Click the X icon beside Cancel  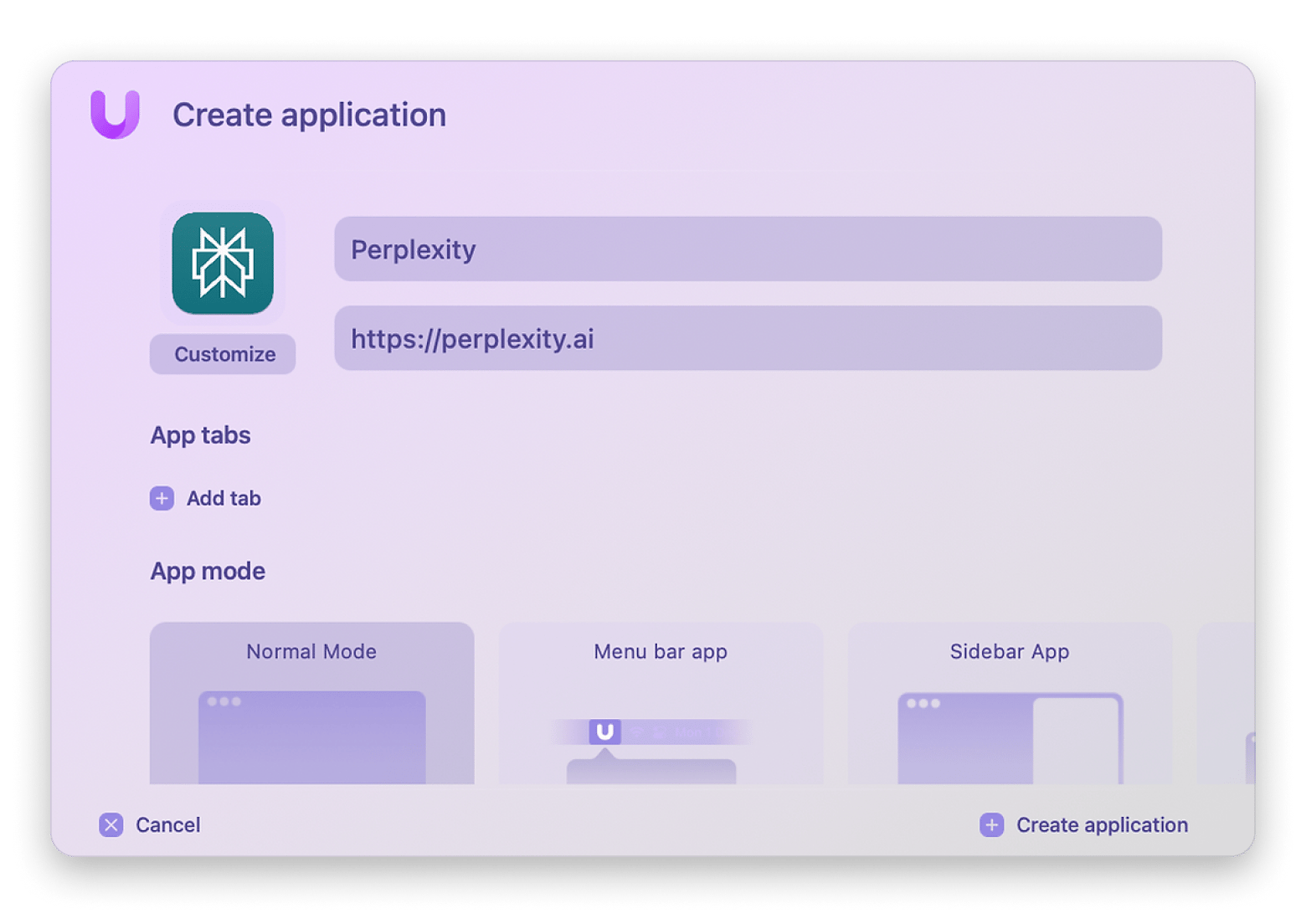coord(111,824)
